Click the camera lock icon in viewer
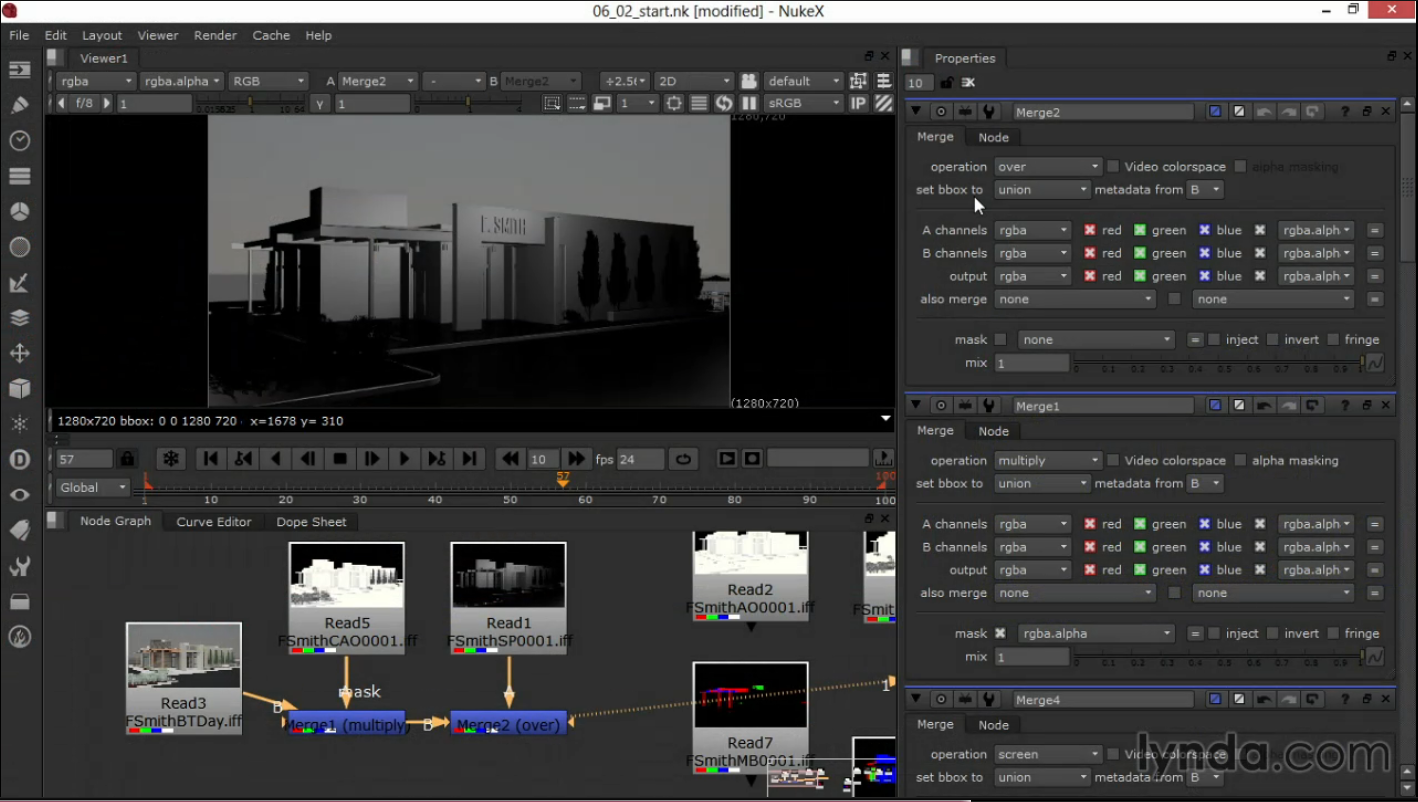Screen dimensions: 1418x802 click(x=749, y=81)
